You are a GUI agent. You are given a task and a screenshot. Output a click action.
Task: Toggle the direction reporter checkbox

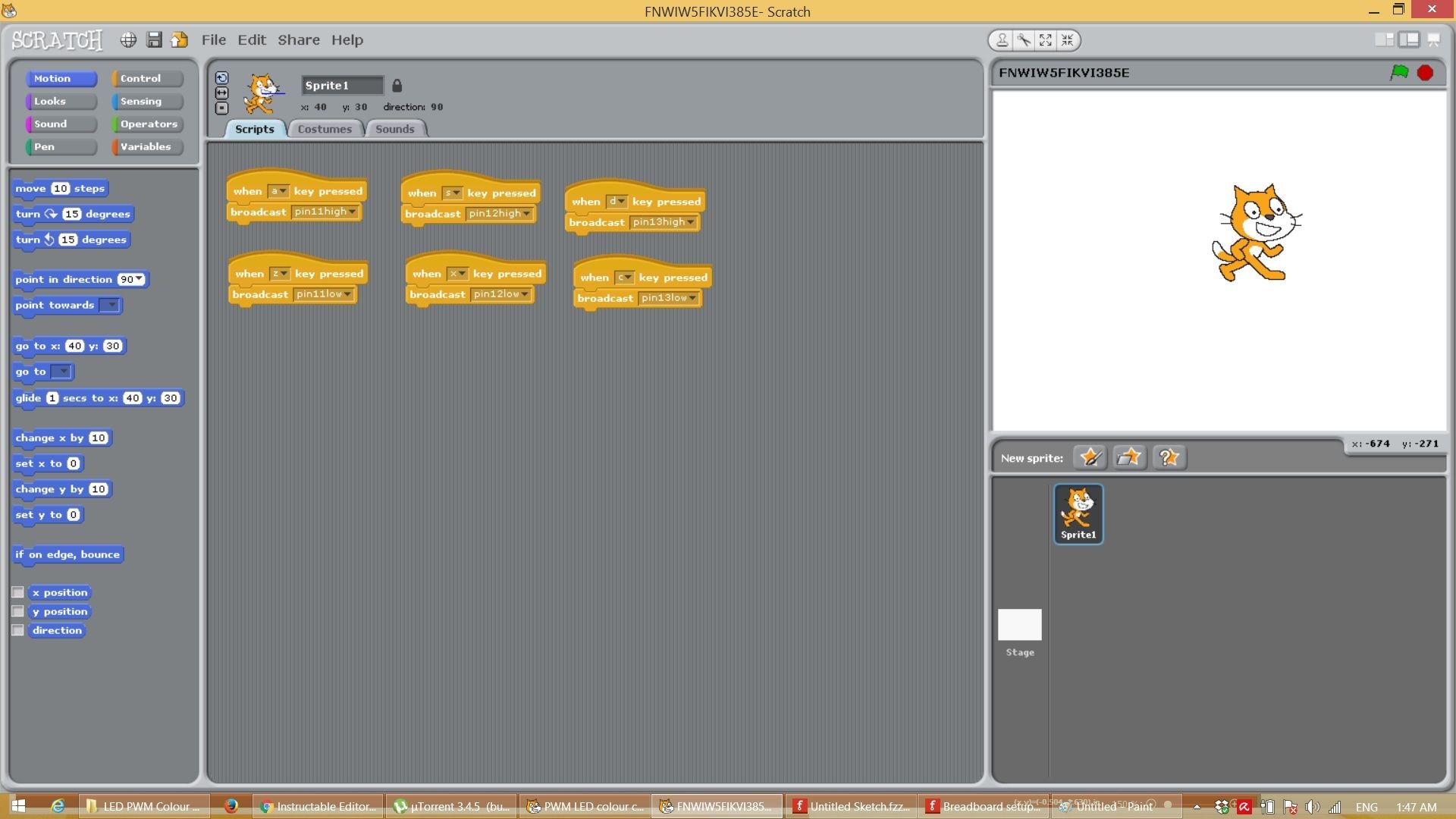click(18, 630)
